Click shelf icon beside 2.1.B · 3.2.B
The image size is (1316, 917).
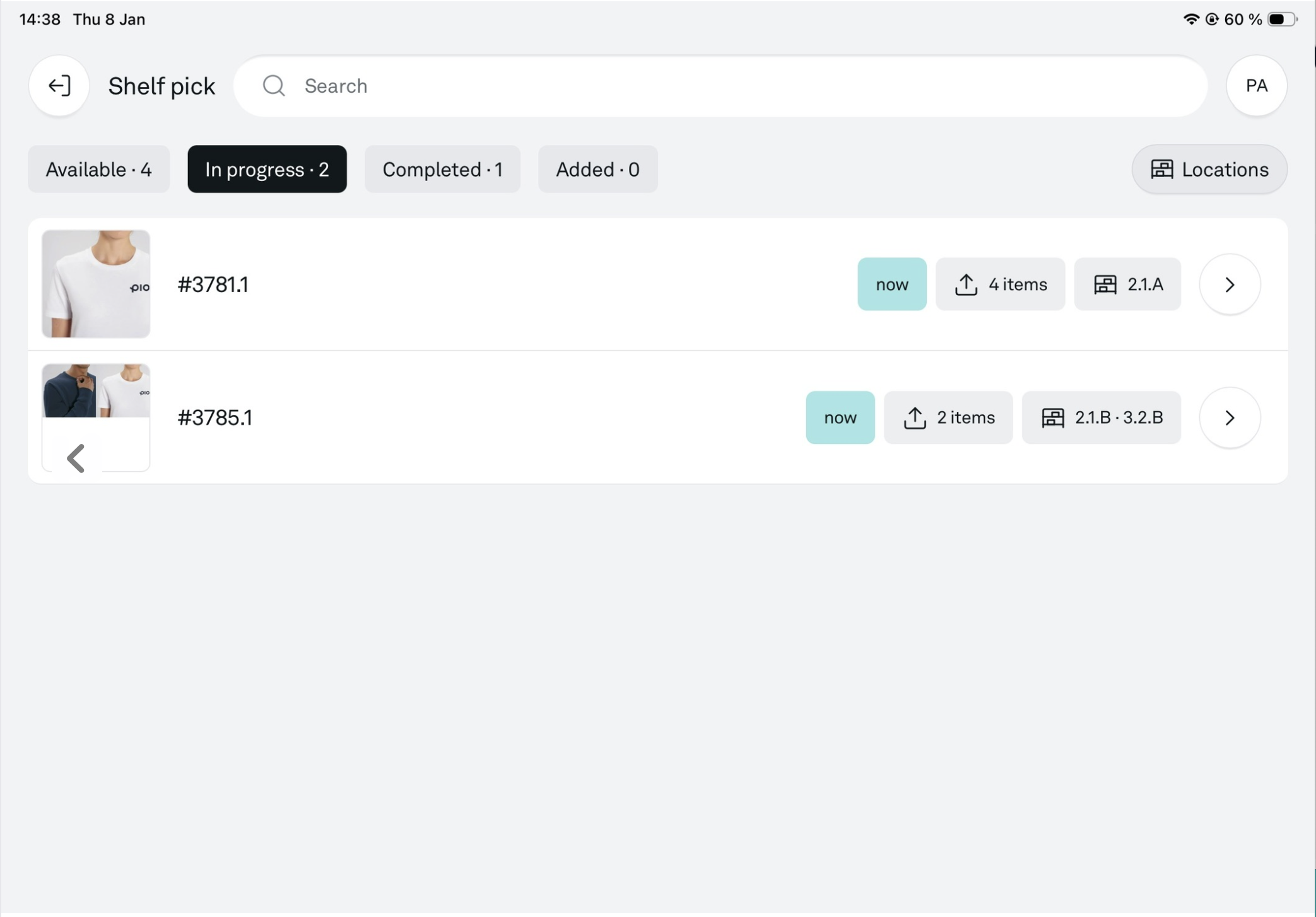pos(1052,418)
